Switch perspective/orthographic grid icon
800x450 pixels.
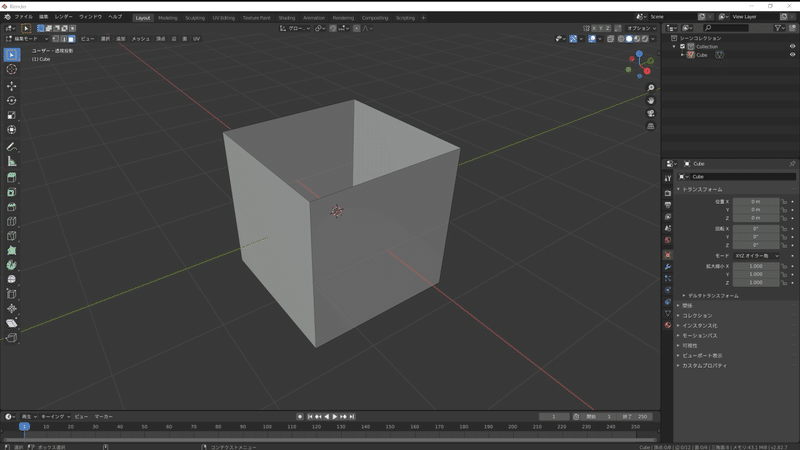651,126
